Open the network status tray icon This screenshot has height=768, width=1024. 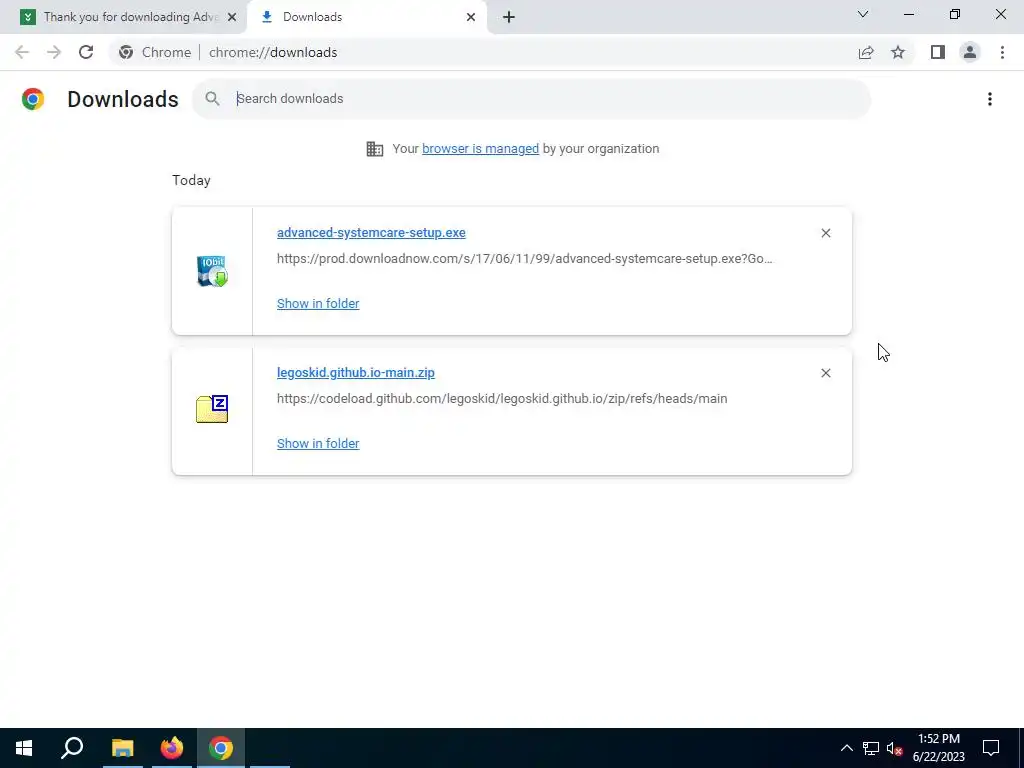(x=871, y=748)
